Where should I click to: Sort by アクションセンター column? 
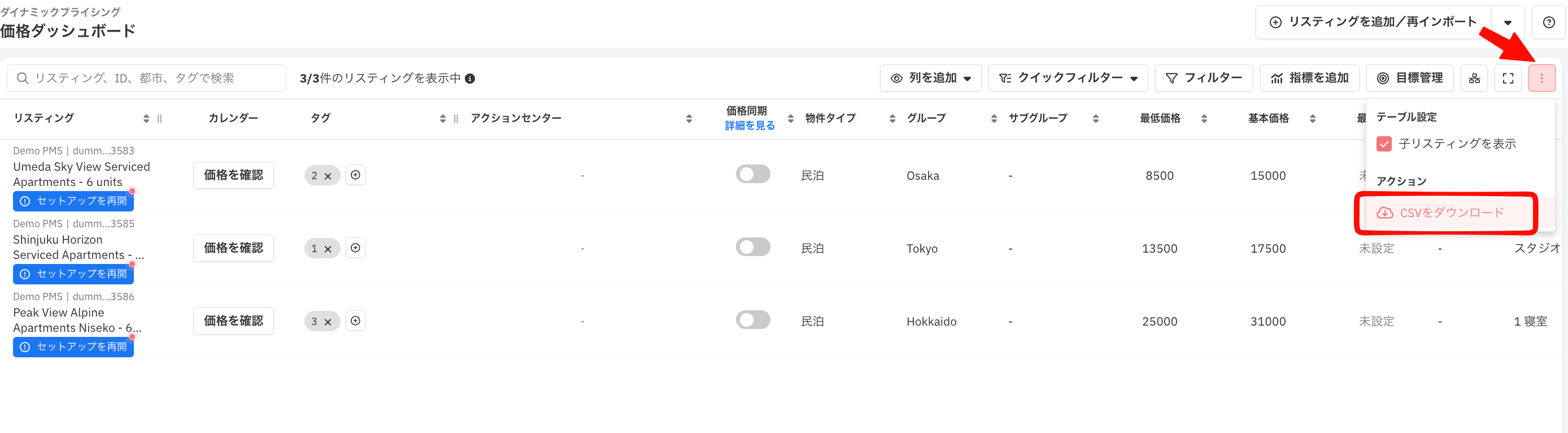(689, 119)
